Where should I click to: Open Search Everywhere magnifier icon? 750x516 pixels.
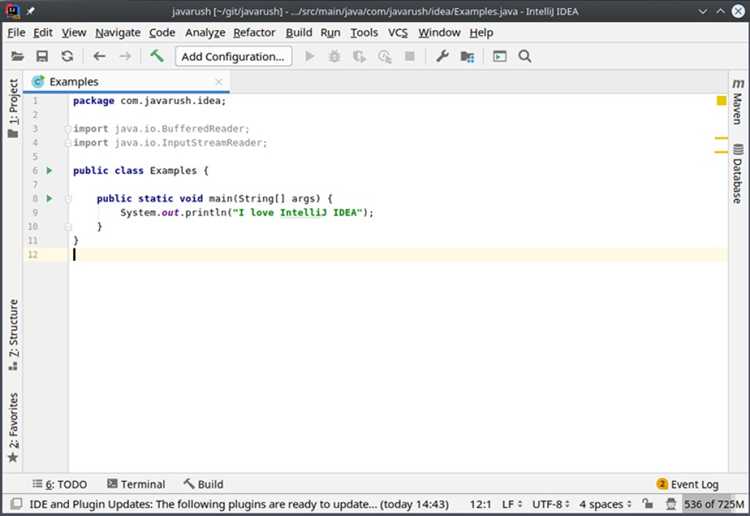point(525,56)
